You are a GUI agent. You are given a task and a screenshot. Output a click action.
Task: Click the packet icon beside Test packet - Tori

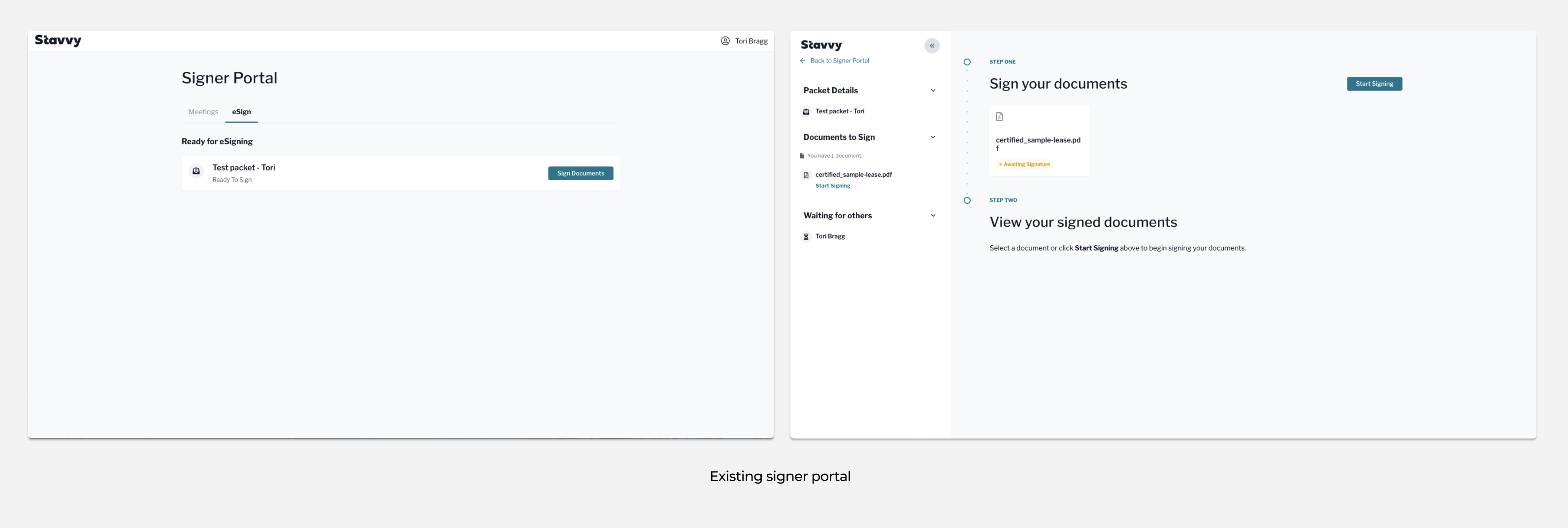(196, 171)
